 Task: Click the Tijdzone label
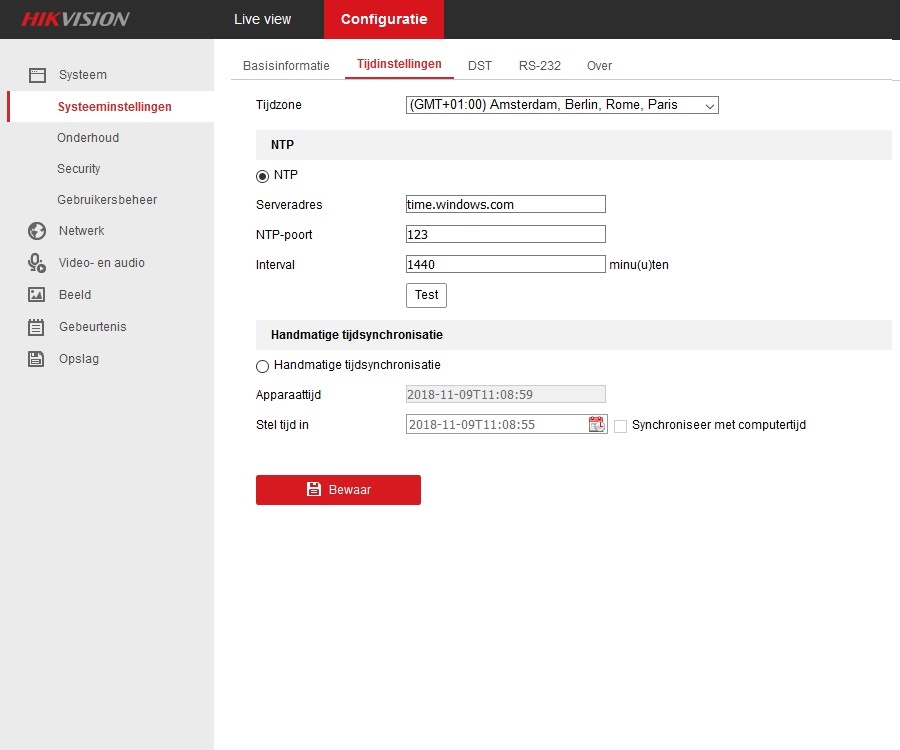point(278,104)
